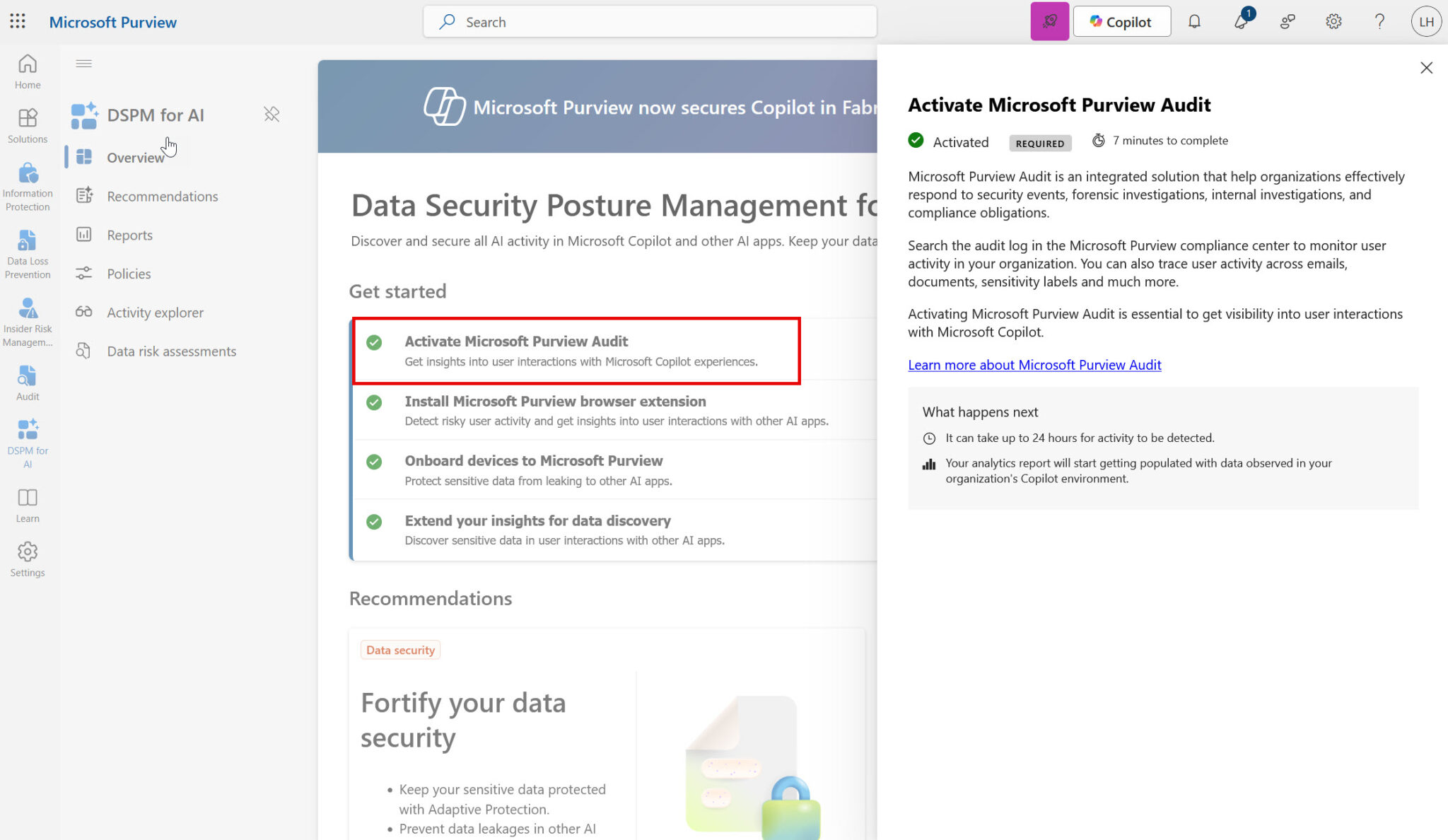This screenshot has width=1448, height=840.
Task: Open the notifications bell
Action: click(x=1195, y=21)
